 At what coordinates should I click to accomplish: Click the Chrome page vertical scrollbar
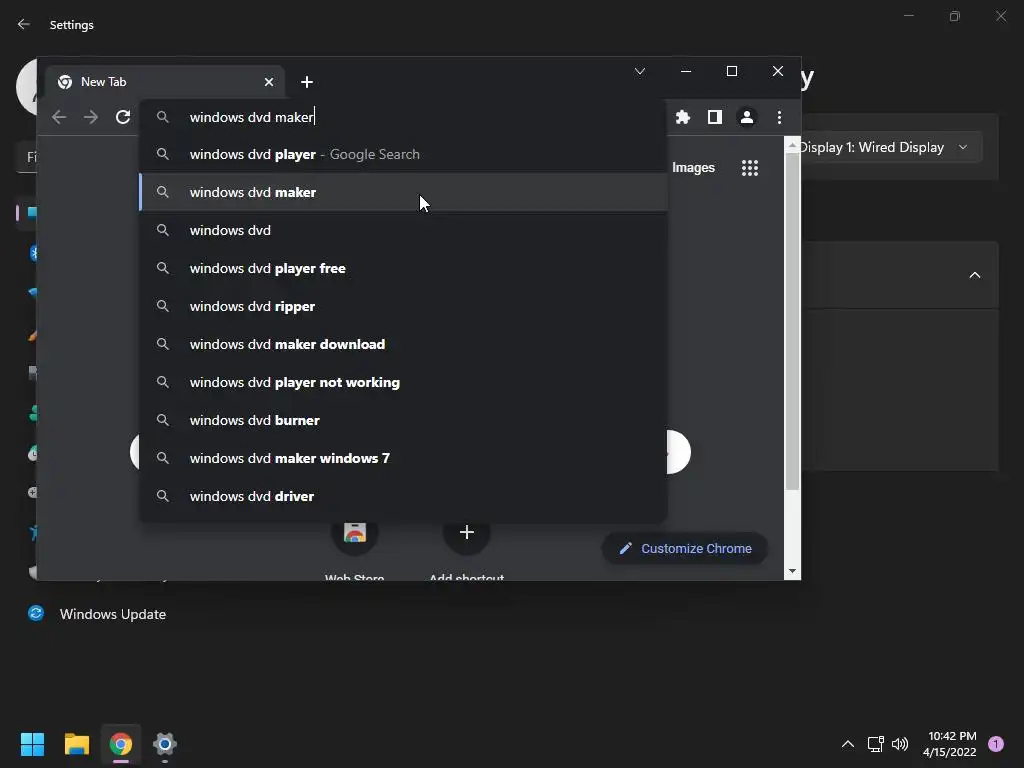[x=792, y=321]
